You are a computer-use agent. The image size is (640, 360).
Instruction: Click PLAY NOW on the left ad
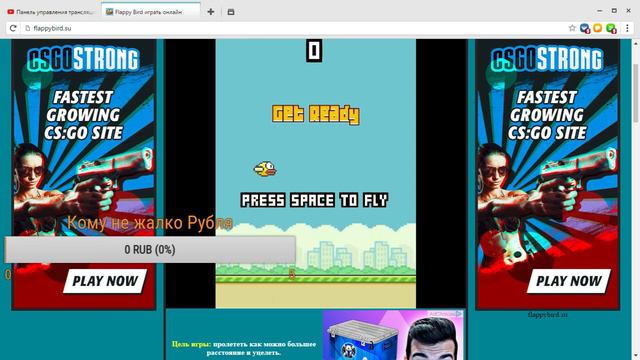[x=105, y=281]
